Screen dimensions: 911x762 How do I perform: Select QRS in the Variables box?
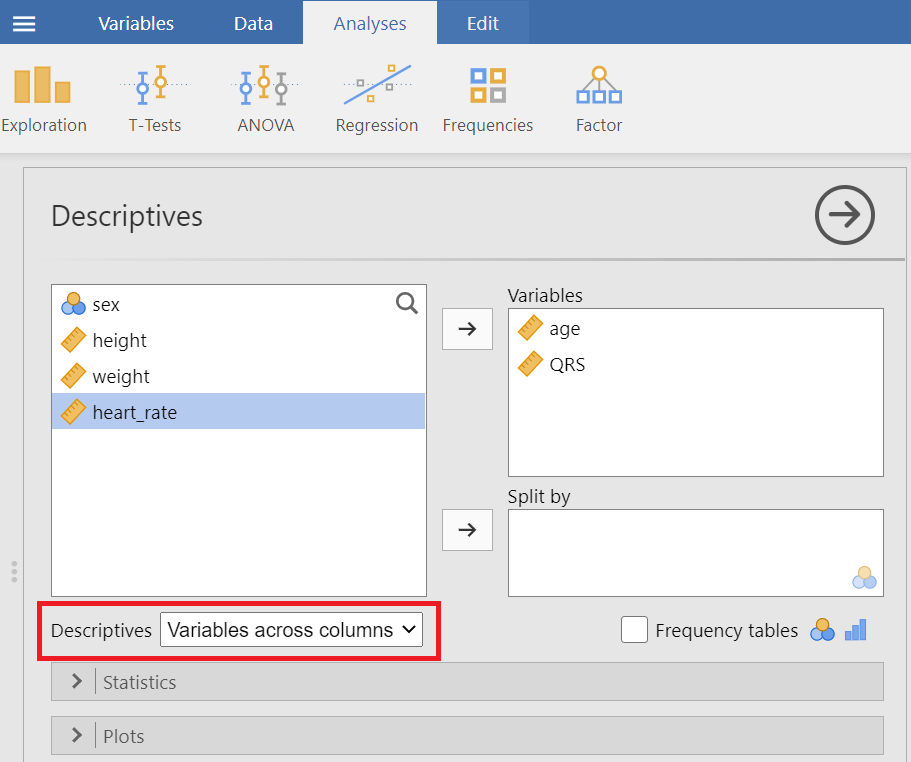(567, 365)
